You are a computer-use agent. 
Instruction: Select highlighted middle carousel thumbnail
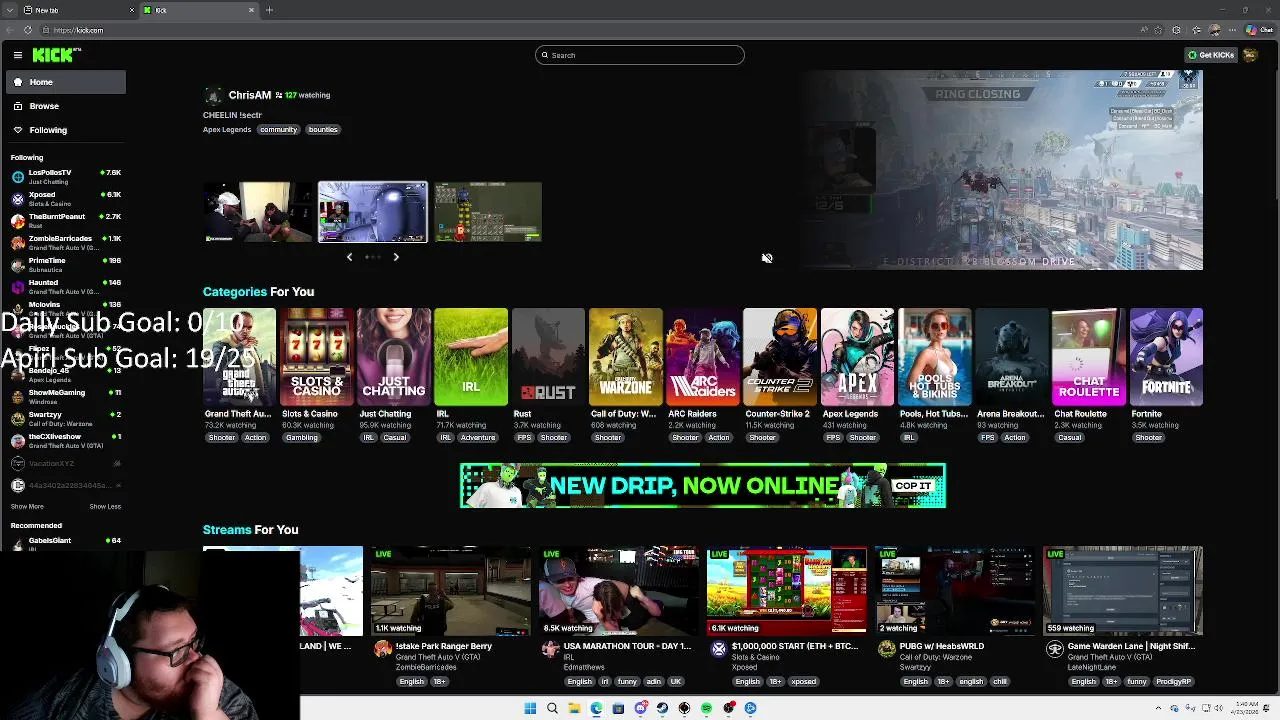click(373, 212)
